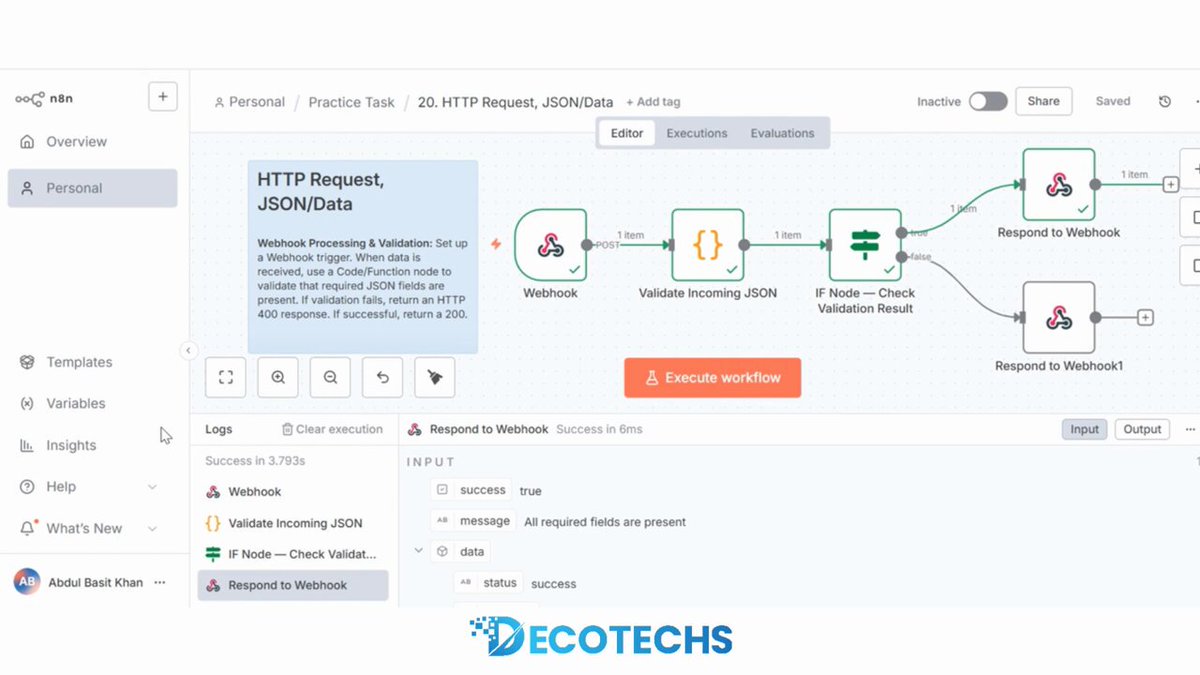This screenshot has width=1200, height=675.
Task: Switch to the Editor tab
Action: pos(627,133)
